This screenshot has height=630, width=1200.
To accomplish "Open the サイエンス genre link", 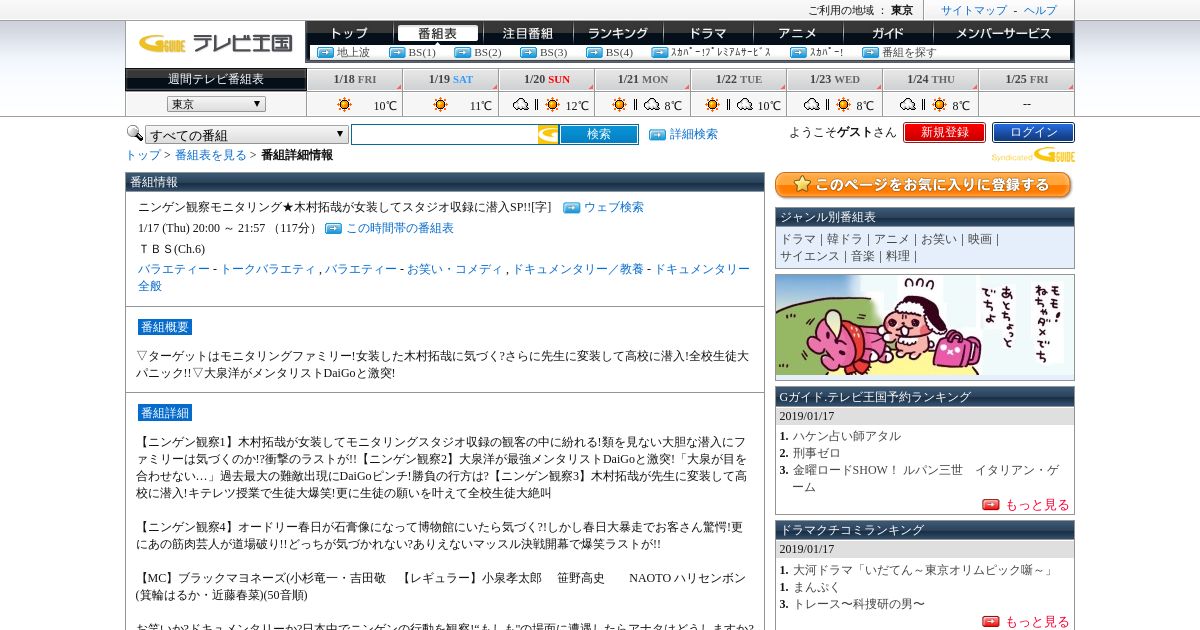I will (810, 256).
